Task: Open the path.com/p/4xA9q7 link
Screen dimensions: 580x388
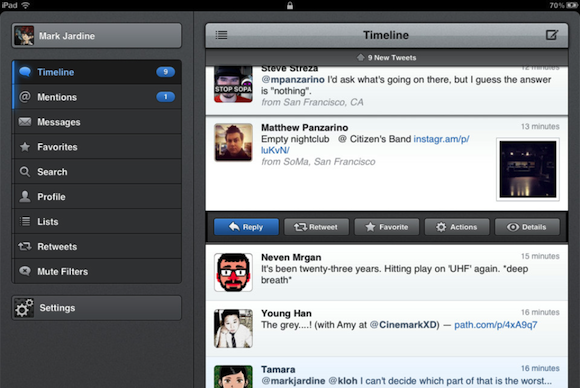Action: coord(496,325)
